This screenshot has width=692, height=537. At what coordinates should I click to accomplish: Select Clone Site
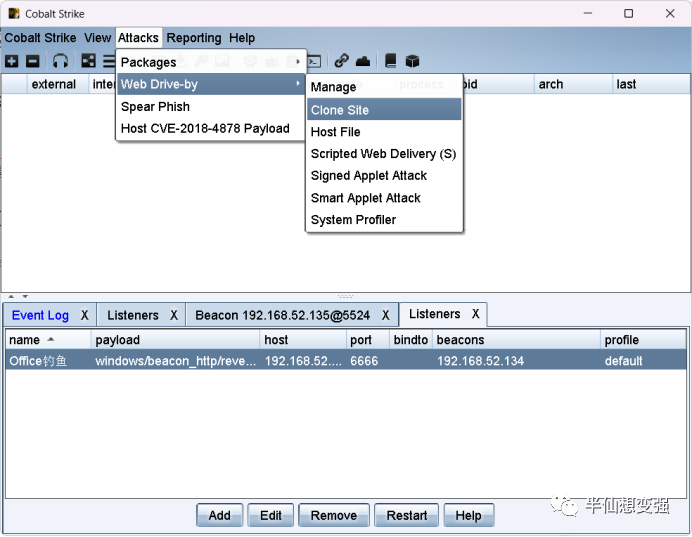tap(384, 110)
